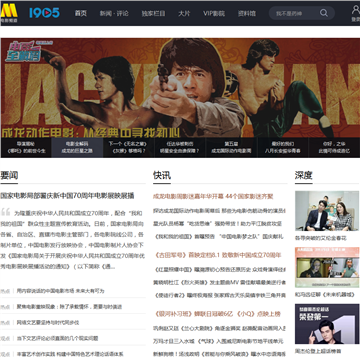Open the 荣登第一 thumbnail in 深度
The height and width of the screenshot is (360, 360).
(x=327, y=324)
